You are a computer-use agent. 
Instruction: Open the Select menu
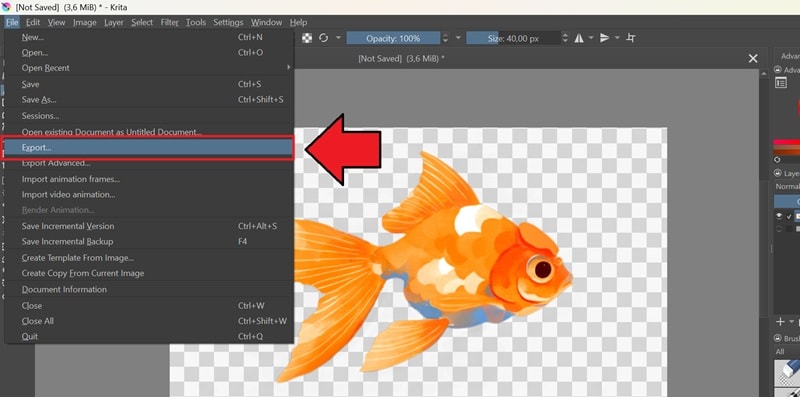[142, 22]
